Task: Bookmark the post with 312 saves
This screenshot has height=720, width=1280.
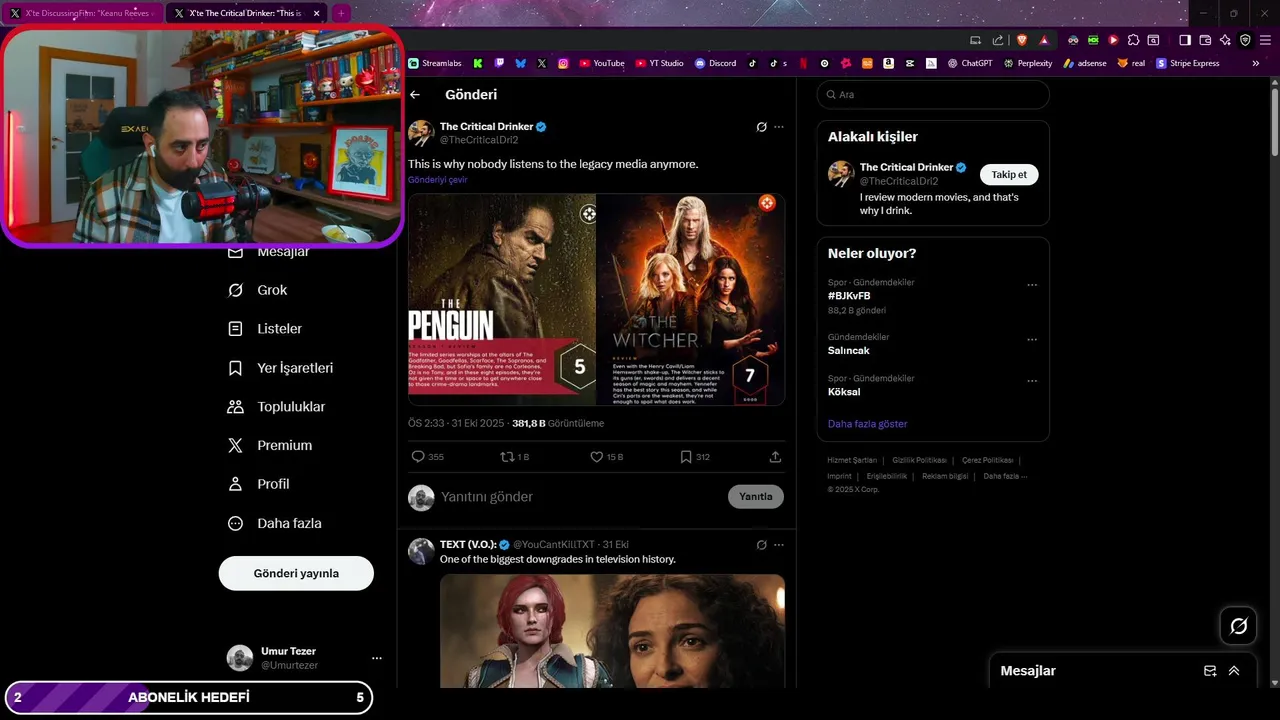Action: (x=695, y=457)
